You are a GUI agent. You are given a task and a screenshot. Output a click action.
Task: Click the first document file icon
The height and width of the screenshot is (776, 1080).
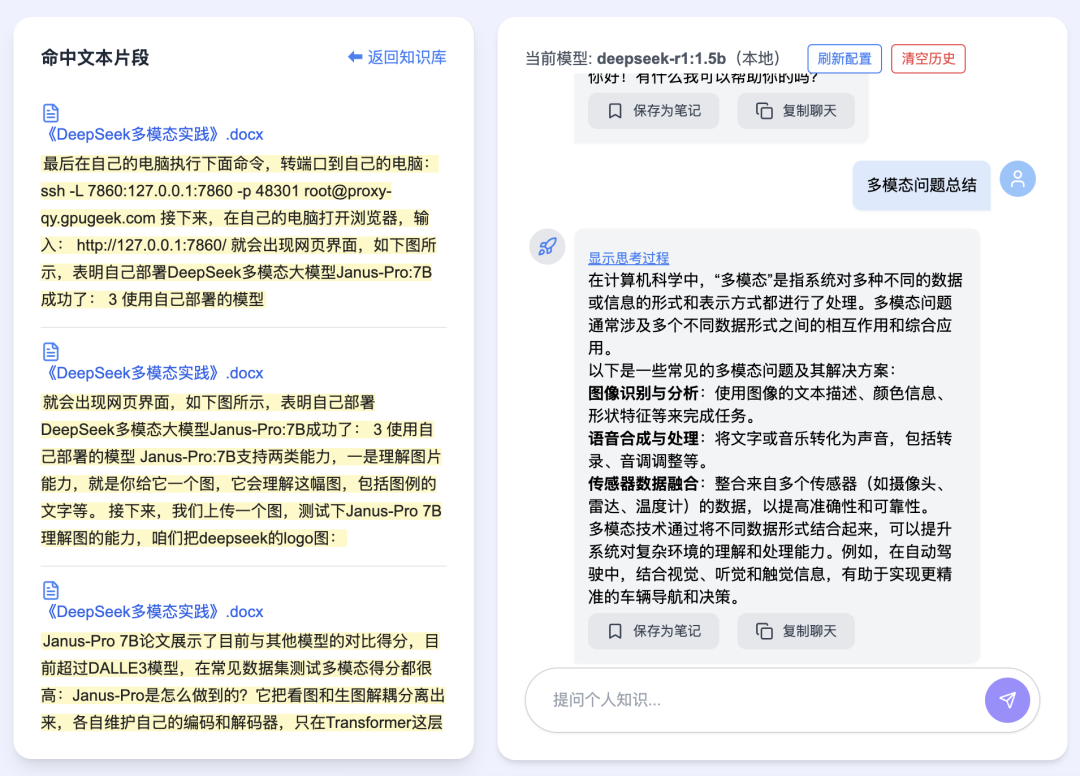(50, 113)
